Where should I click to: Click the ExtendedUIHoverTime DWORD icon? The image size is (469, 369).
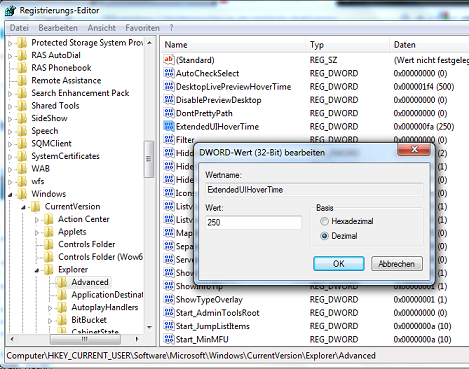(169, 126)
